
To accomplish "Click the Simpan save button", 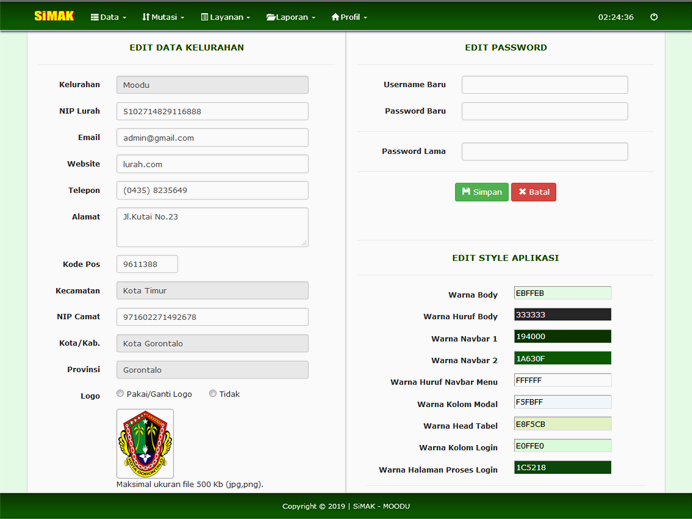I will [481, 192].
